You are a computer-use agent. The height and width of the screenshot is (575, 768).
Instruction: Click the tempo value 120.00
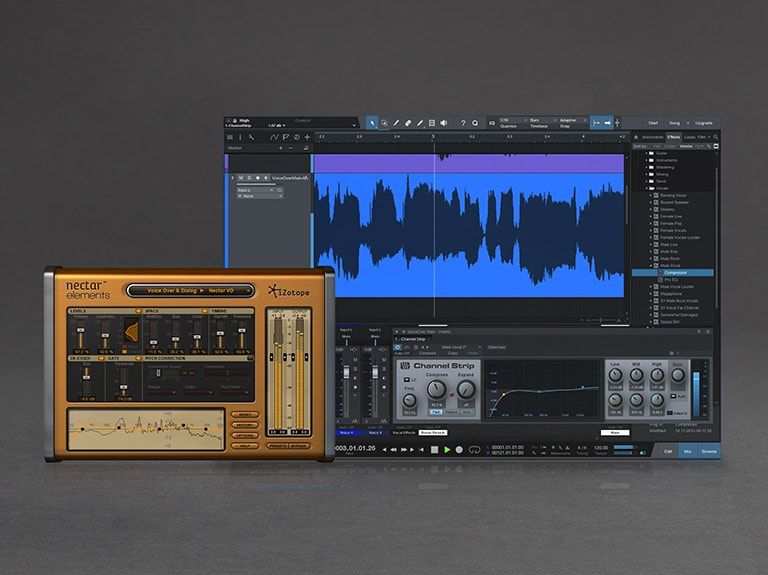coord(600,448)
